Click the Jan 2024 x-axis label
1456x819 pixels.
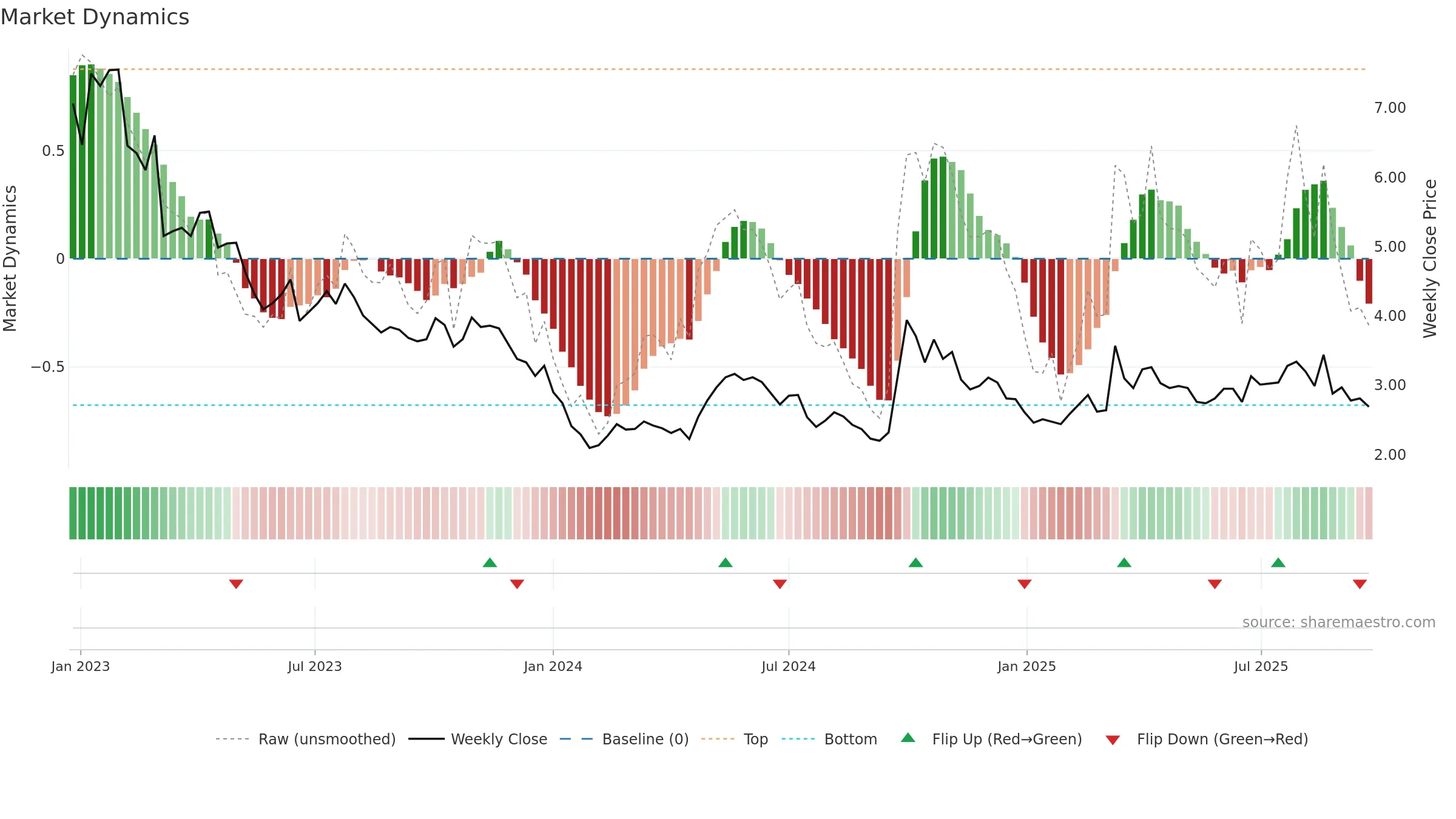[553, 666]
